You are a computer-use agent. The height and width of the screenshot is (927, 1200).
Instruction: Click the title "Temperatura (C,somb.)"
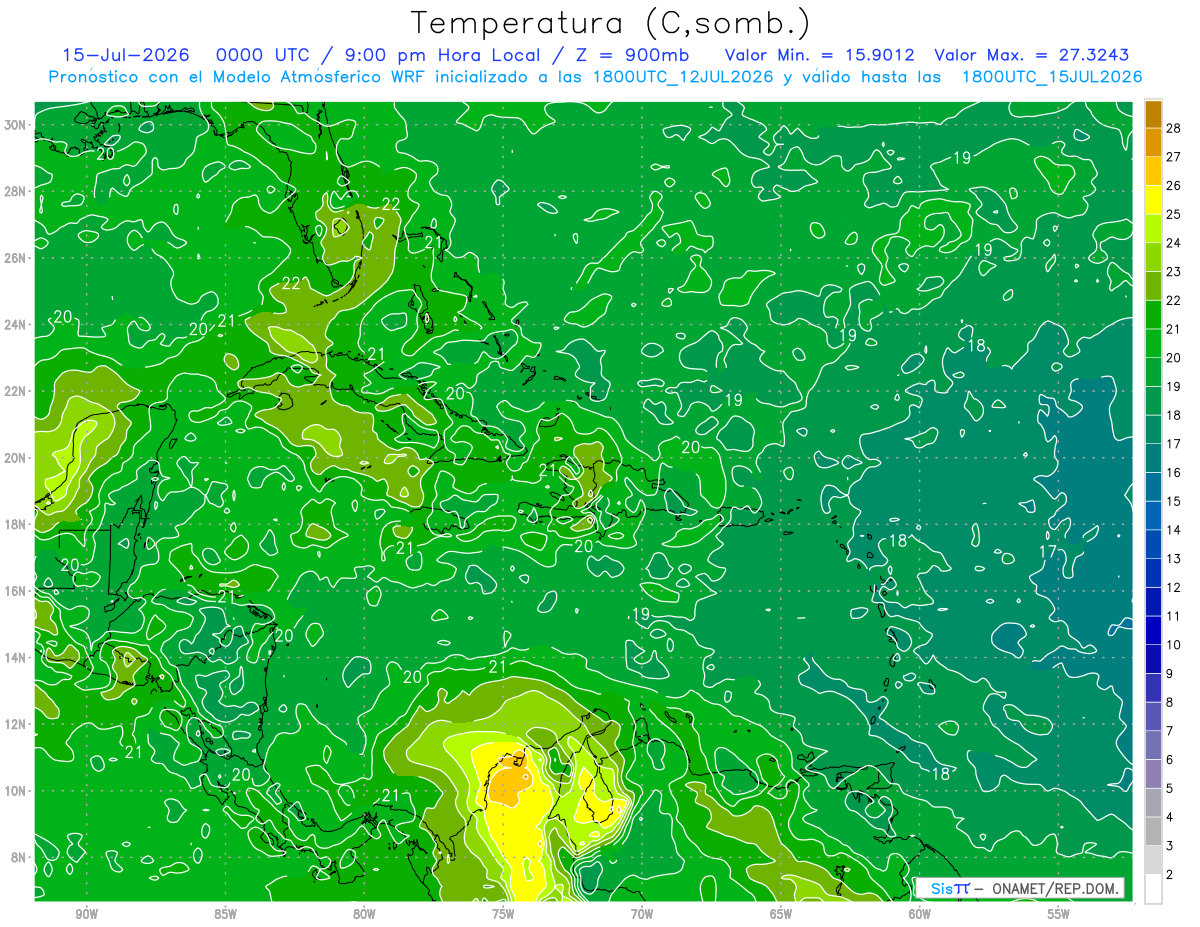(610, 23)
